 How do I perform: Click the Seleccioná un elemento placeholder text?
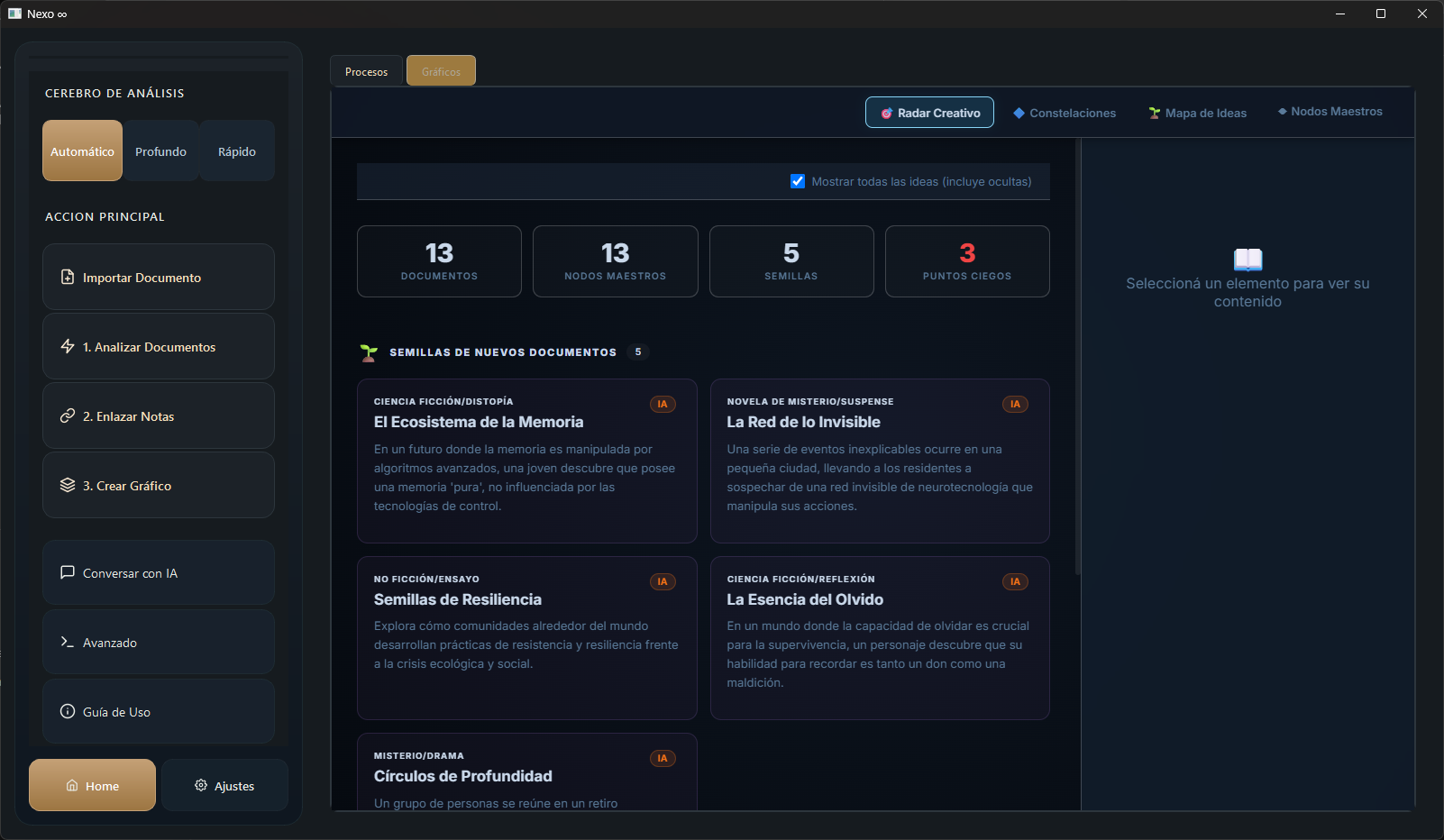(x=1248, y=292)
